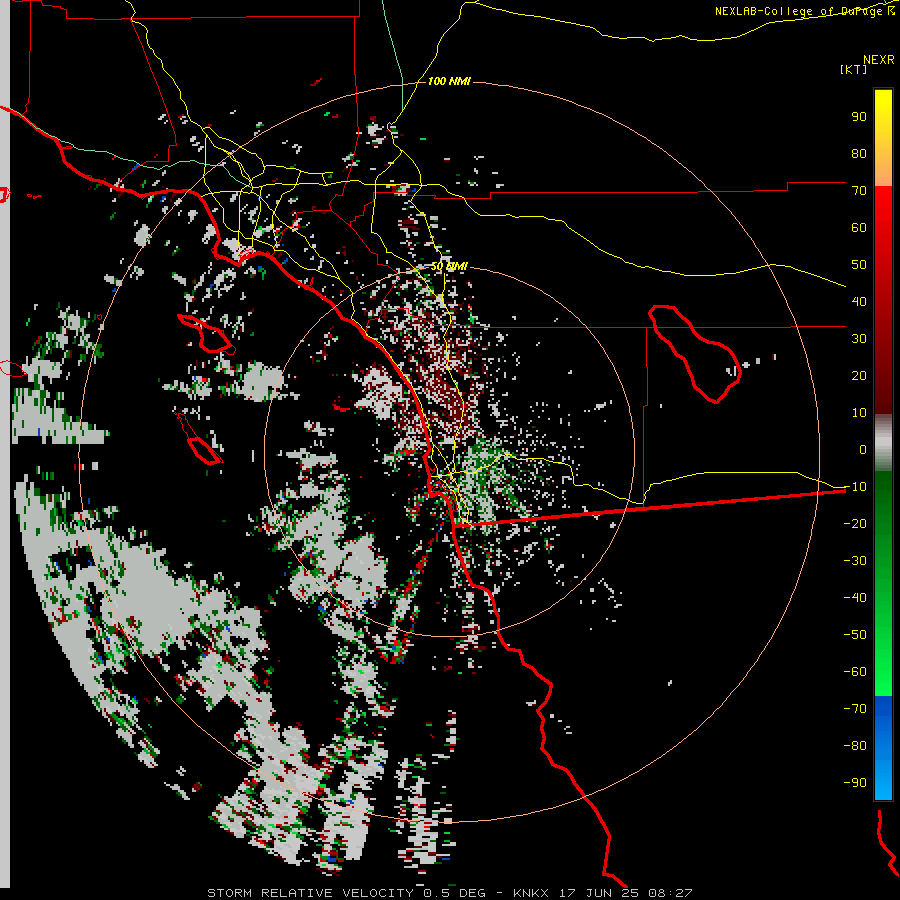Click the -20 value on the velocity scale

click(x=855, y=523)
